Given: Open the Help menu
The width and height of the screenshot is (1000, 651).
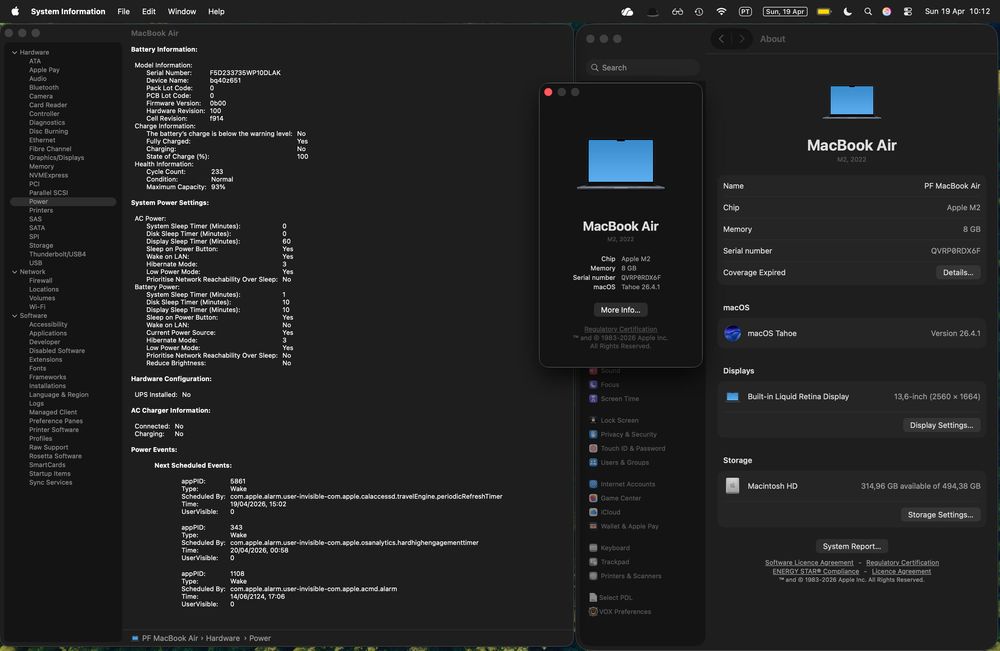Looking at the screenshot, I should (x=216, y=11).
